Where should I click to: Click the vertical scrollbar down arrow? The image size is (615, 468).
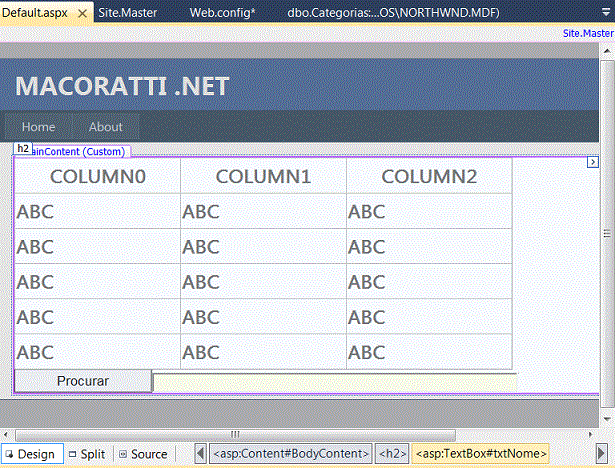point(607,419)
